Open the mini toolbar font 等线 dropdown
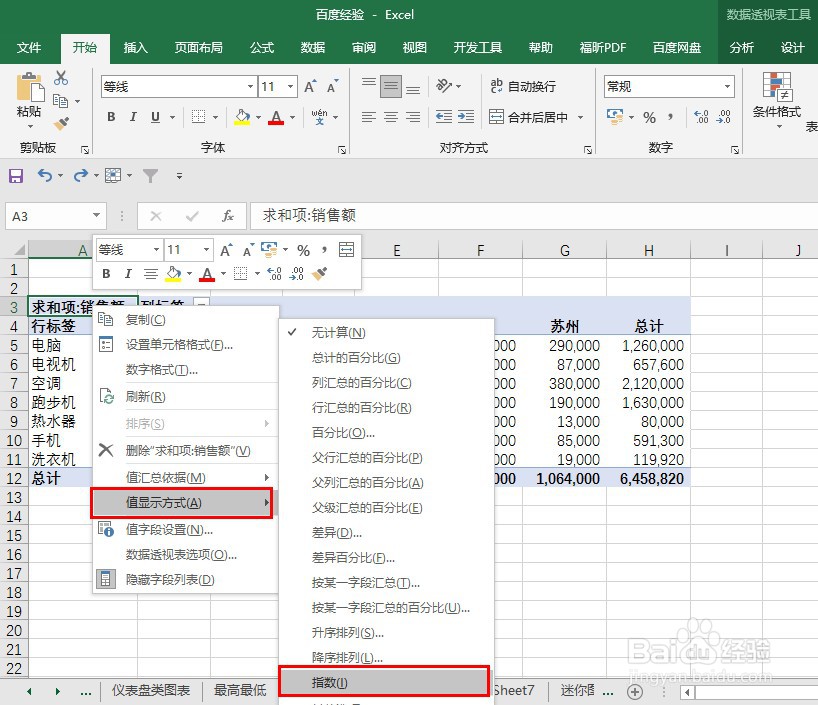 tap(156, 250)
